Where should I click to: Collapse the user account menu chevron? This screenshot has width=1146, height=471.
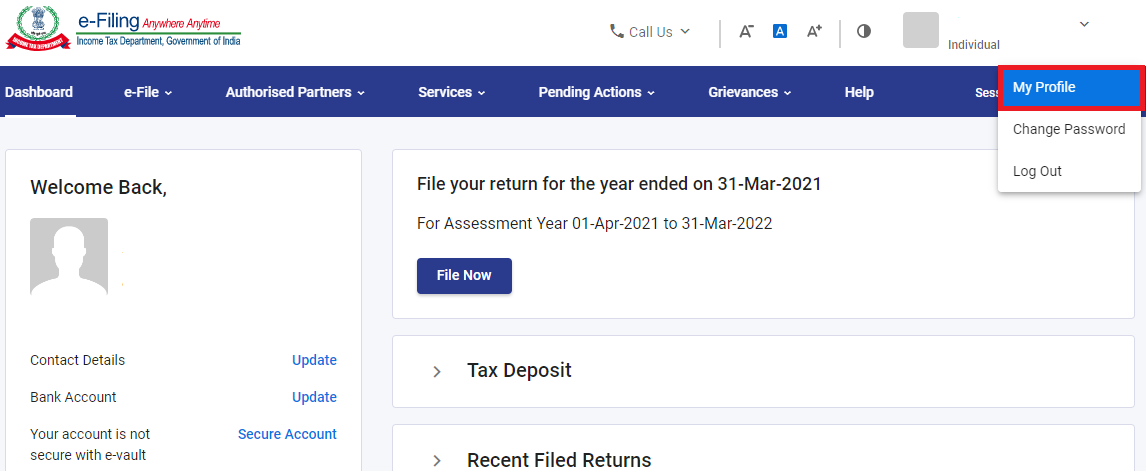(1084, 24)
